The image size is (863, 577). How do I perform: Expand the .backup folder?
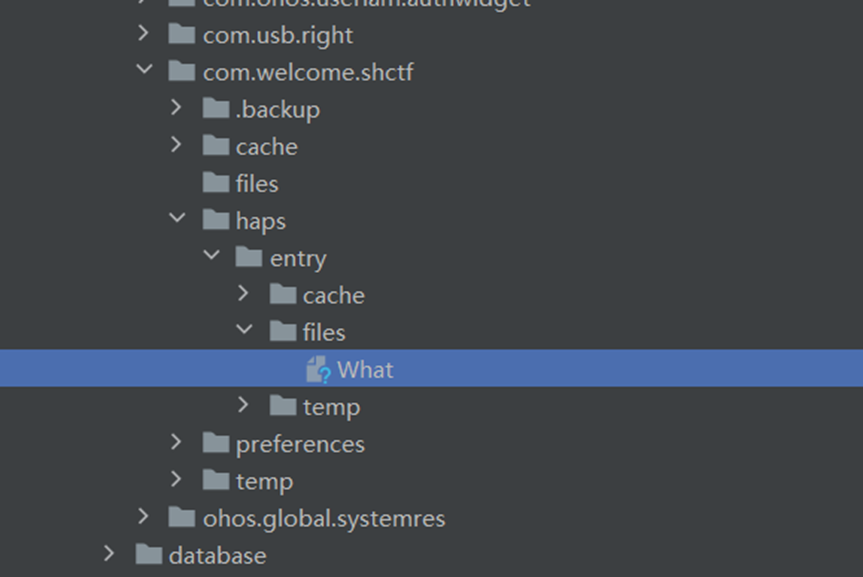(x=176, y=107)
